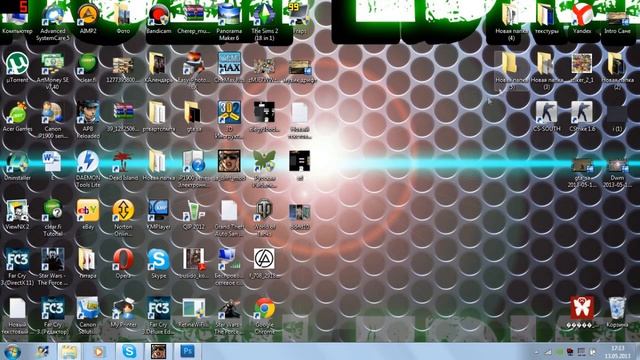The height and width of the screenshot is (360, 640).
Task: Open the Skype desktop shortcut
Action: pyautogui.click(x=158, y=264)
